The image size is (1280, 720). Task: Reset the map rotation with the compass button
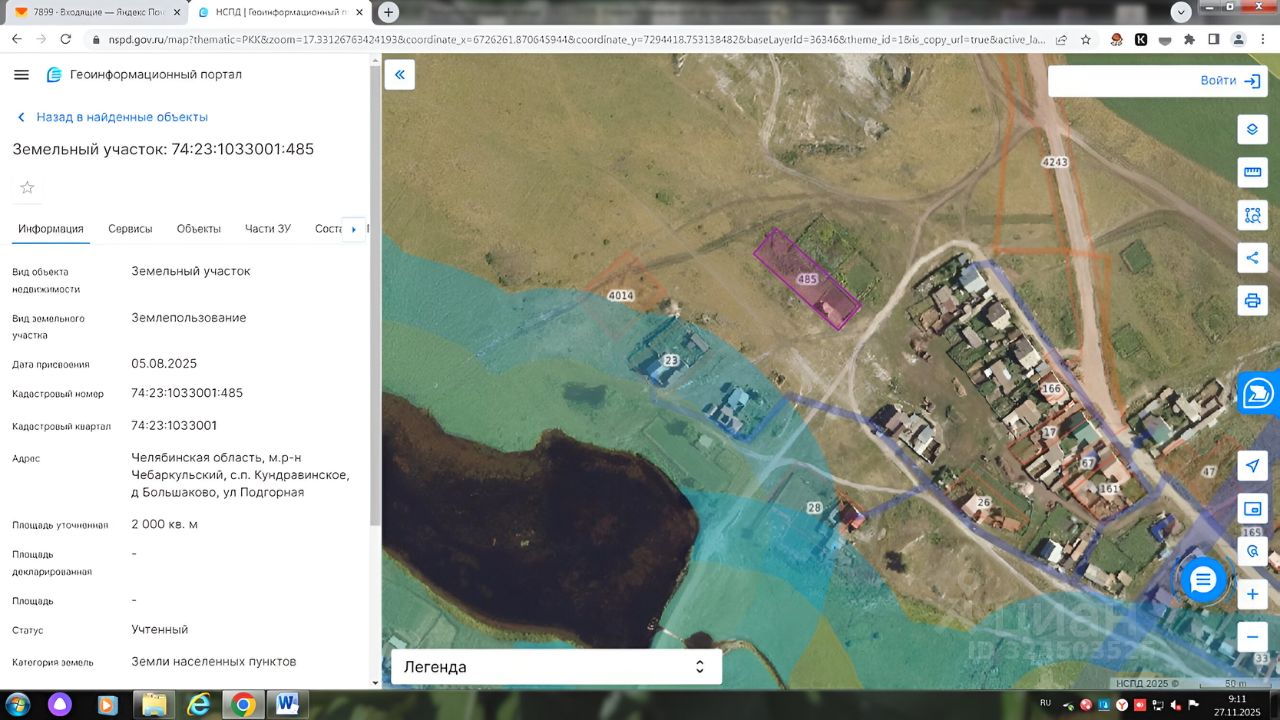point(1252,551)
